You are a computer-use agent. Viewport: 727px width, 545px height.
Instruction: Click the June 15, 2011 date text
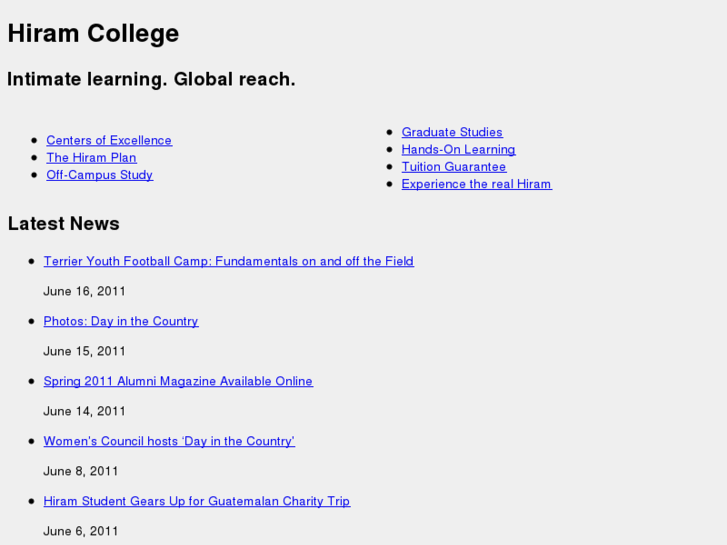(x=85, y=351)
